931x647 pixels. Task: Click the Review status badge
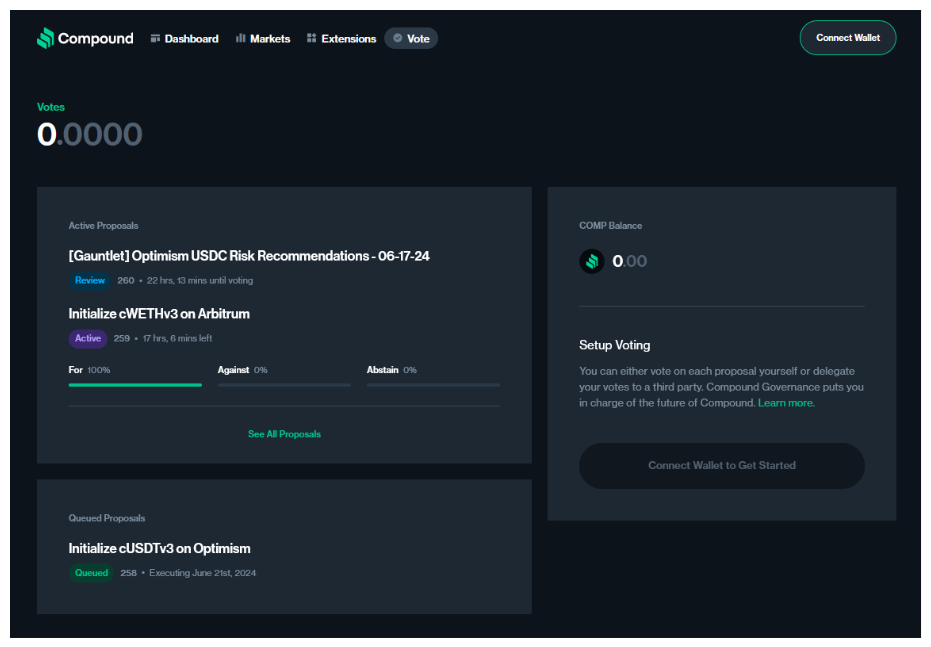tap(90, 281)
